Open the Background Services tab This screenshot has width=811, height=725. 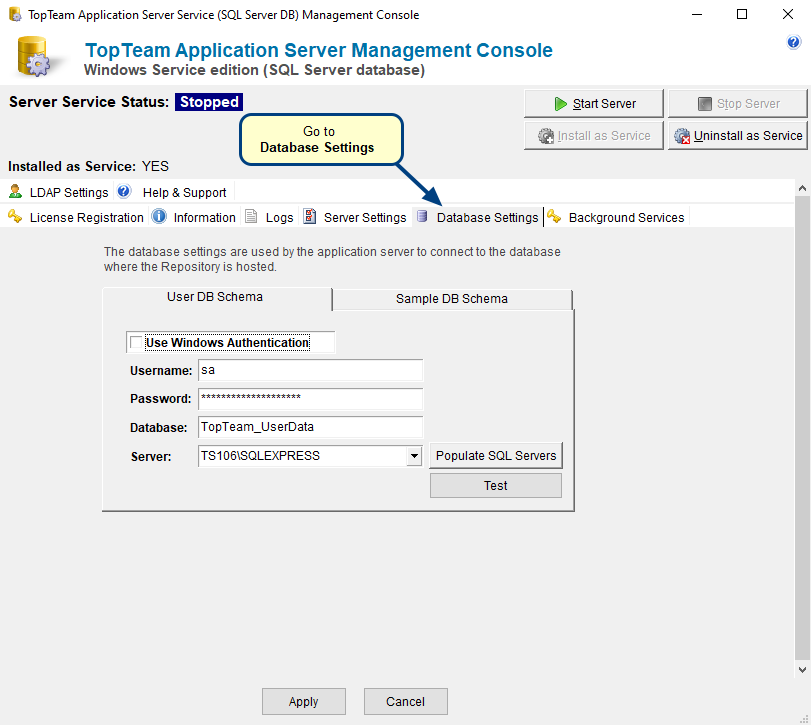(616, 217)
